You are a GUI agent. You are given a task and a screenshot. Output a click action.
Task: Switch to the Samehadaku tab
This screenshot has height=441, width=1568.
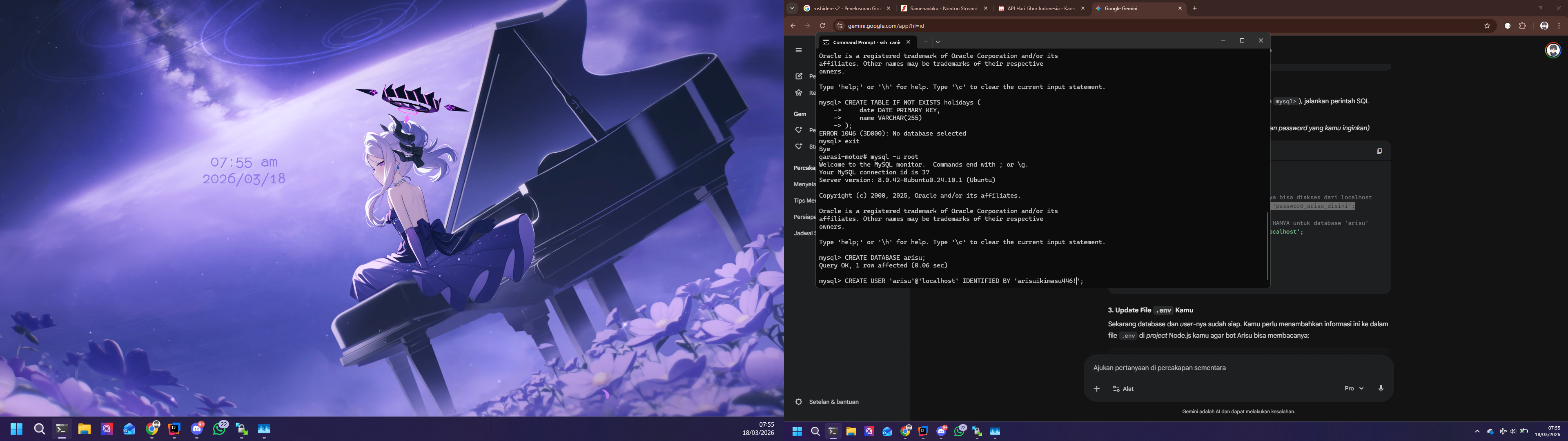[x=944, y=9]
